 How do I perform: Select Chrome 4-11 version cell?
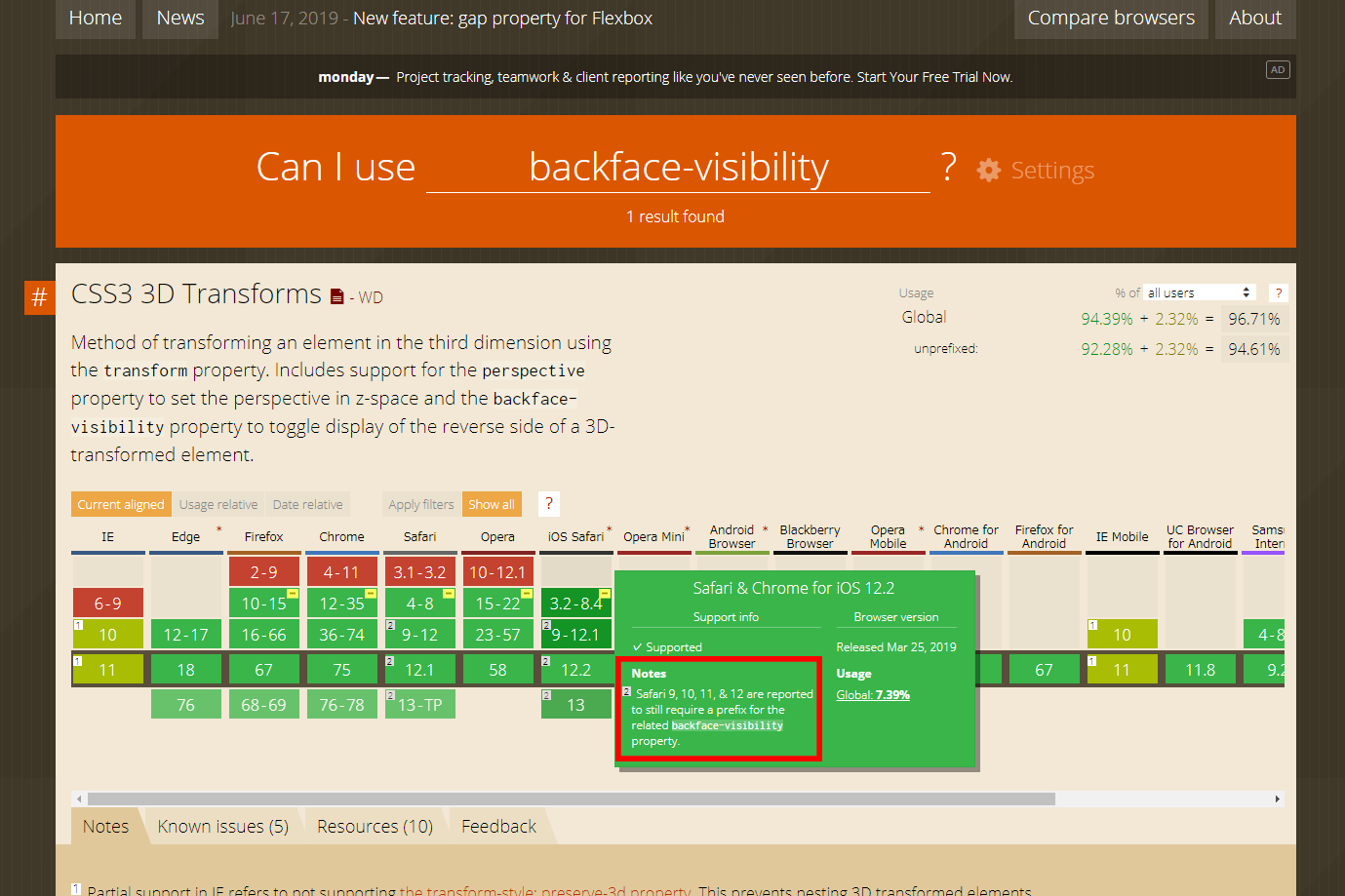[x=342, y=572]
